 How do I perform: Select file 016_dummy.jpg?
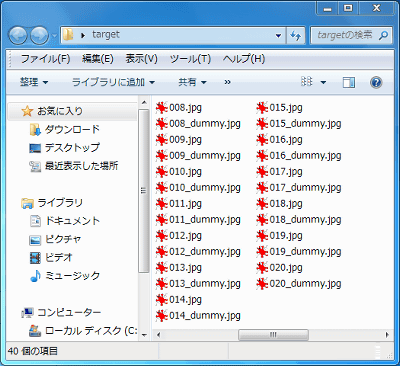click(x=299, y=156)
